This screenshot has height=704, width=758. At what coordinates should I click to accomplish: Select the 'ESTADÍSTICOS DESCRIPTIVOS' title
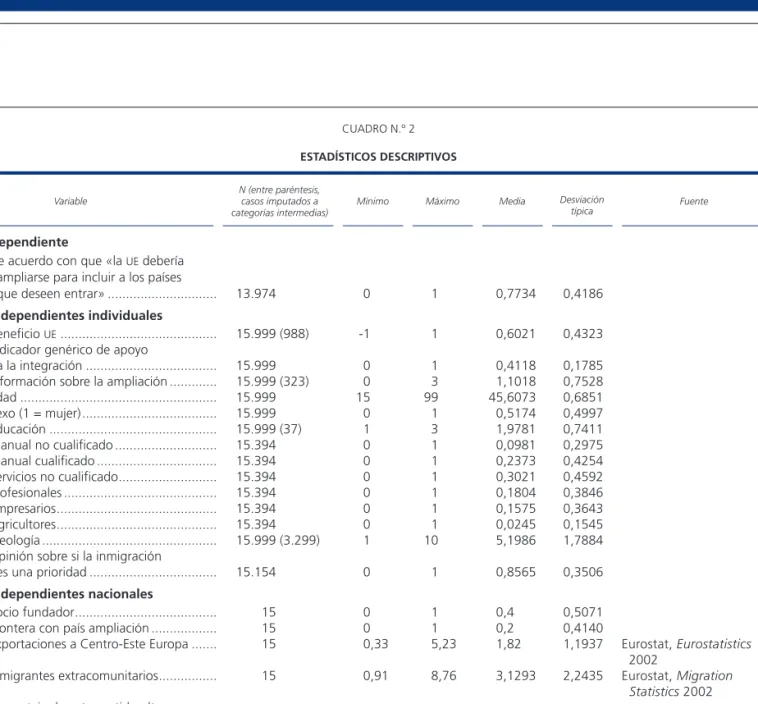378,157
